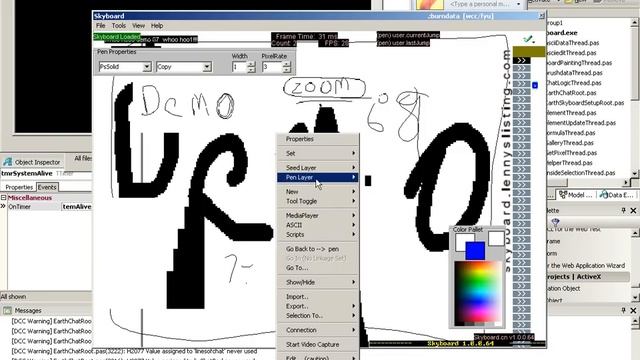Click the warning mentioning 'linesofchat' never used

(x=135, y=351)
